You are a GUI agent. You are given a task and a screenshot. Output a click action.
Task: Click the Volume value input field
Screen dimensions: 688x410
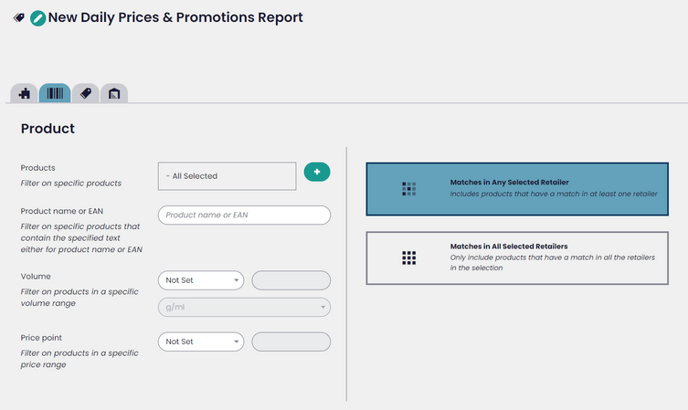(291, 280)
